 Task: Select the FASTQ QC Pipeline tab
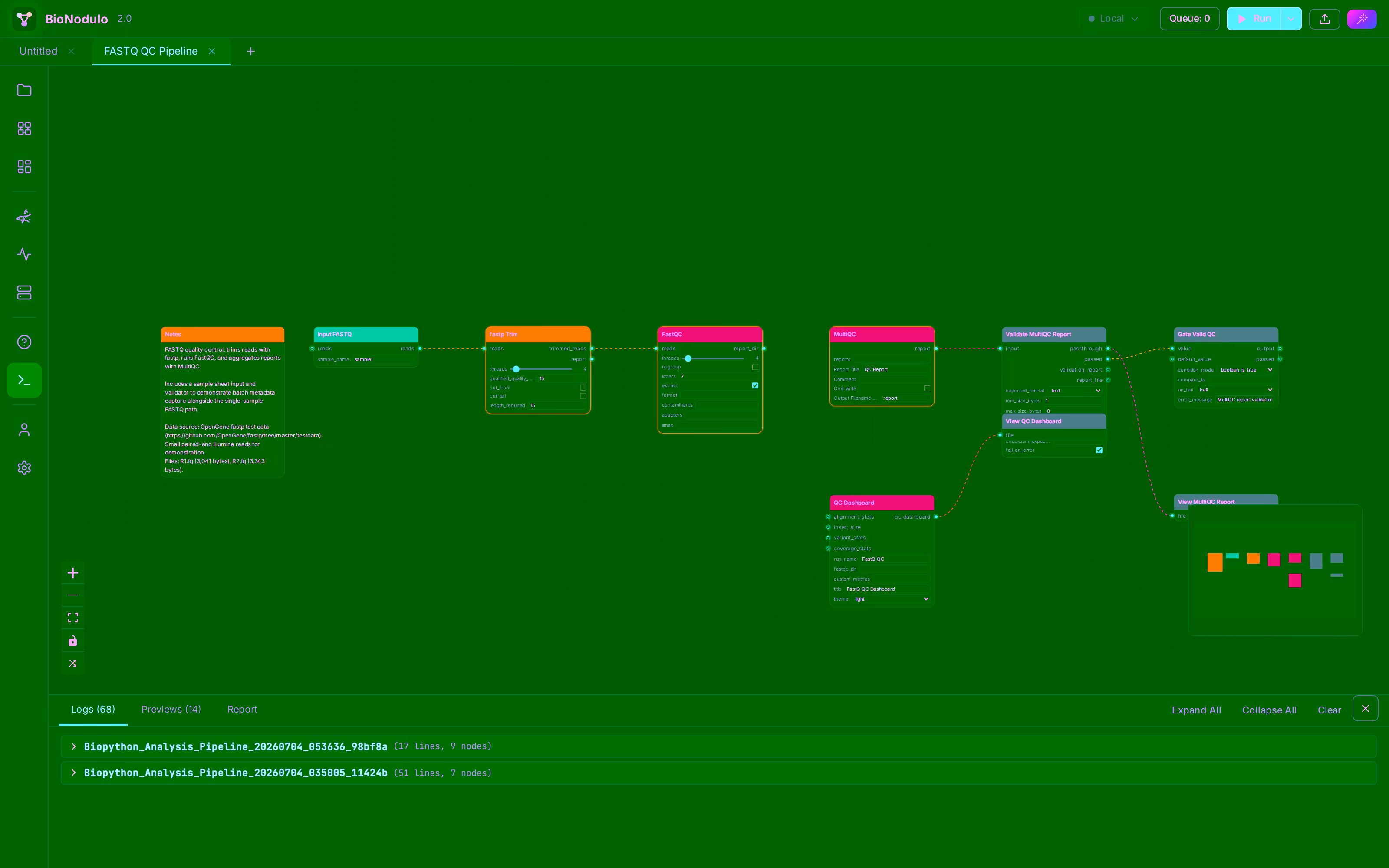[151, 51]
